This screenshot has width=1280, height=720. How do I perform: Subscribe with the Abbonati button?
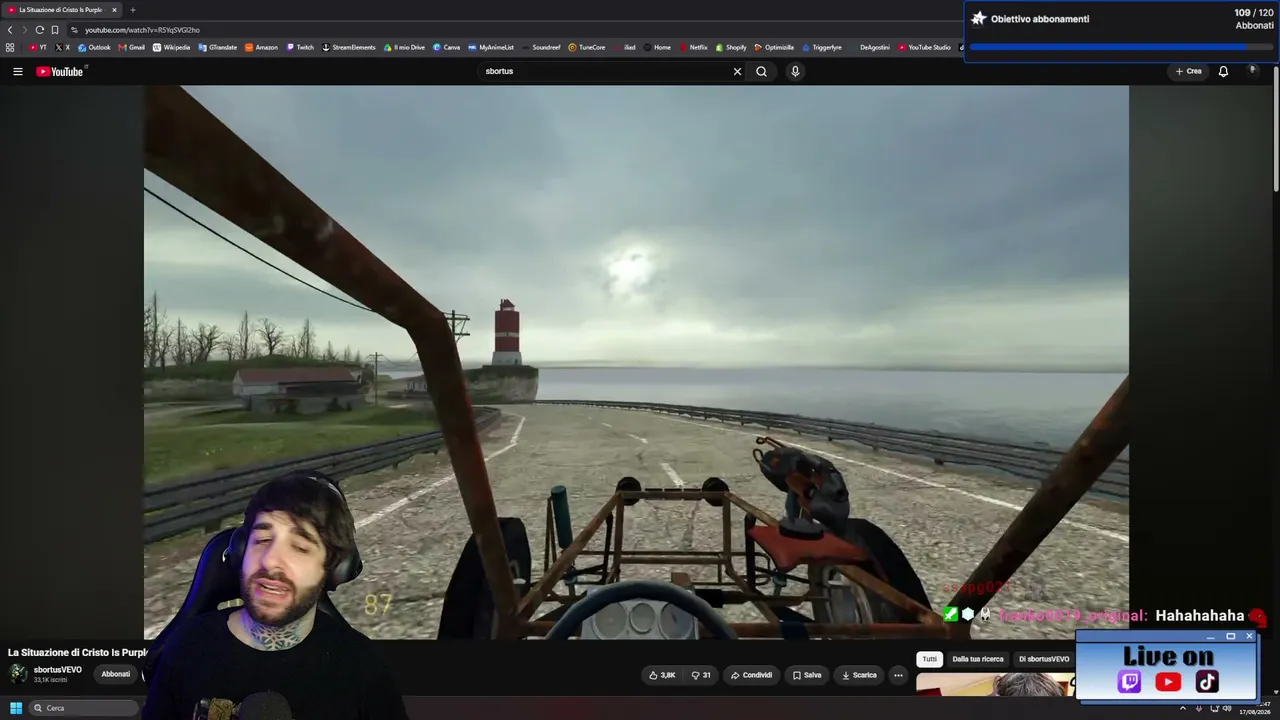click(116, 674)
